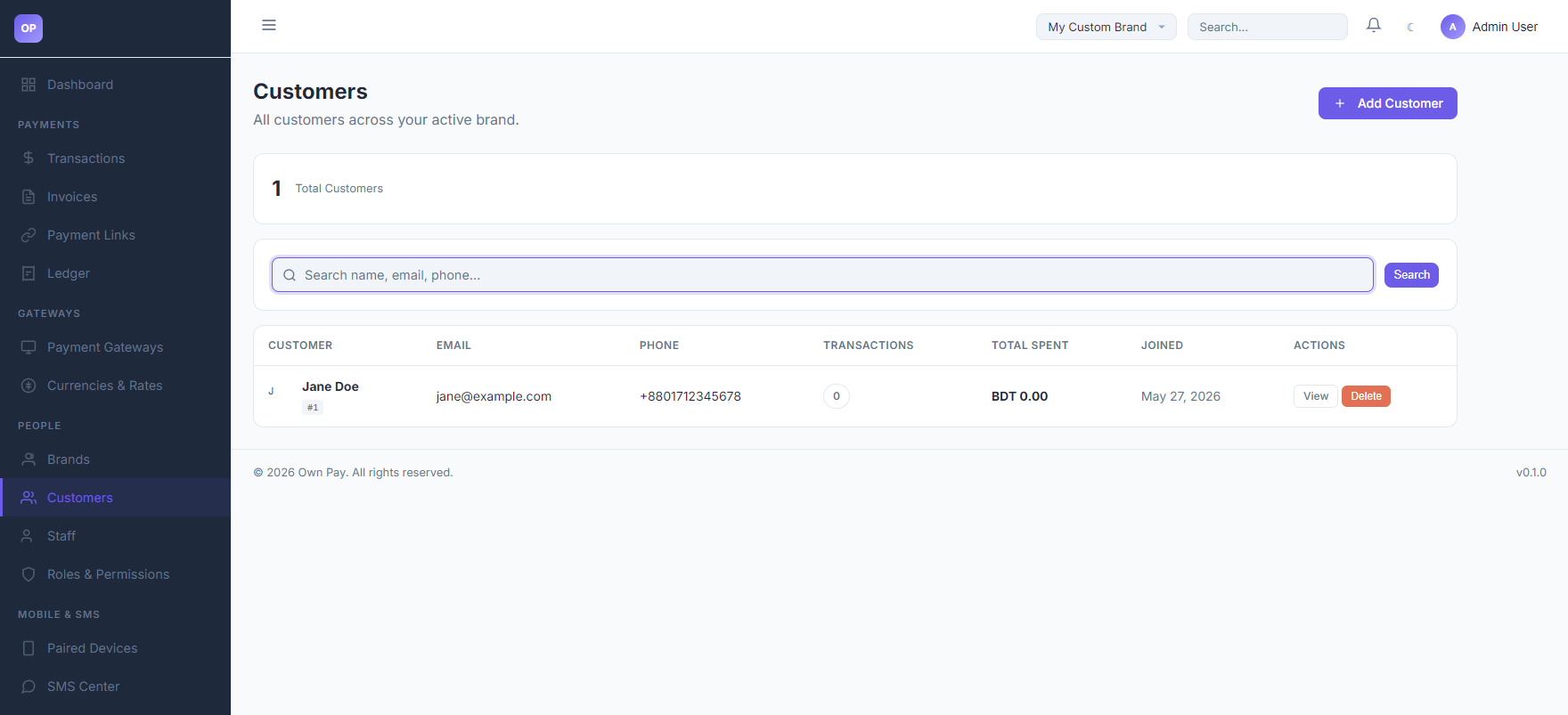Toggle dark mode moon icon
The width and height of the screenshot is (1568, 715).
click(x=1410, y=27)
